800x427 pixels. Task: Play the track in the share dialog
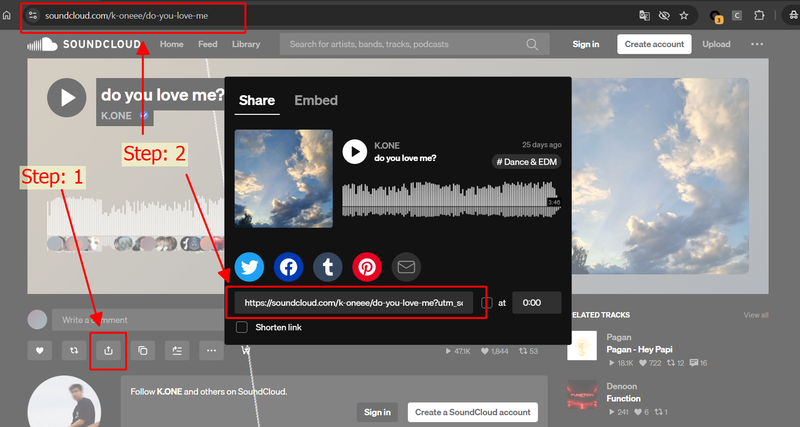355,152
